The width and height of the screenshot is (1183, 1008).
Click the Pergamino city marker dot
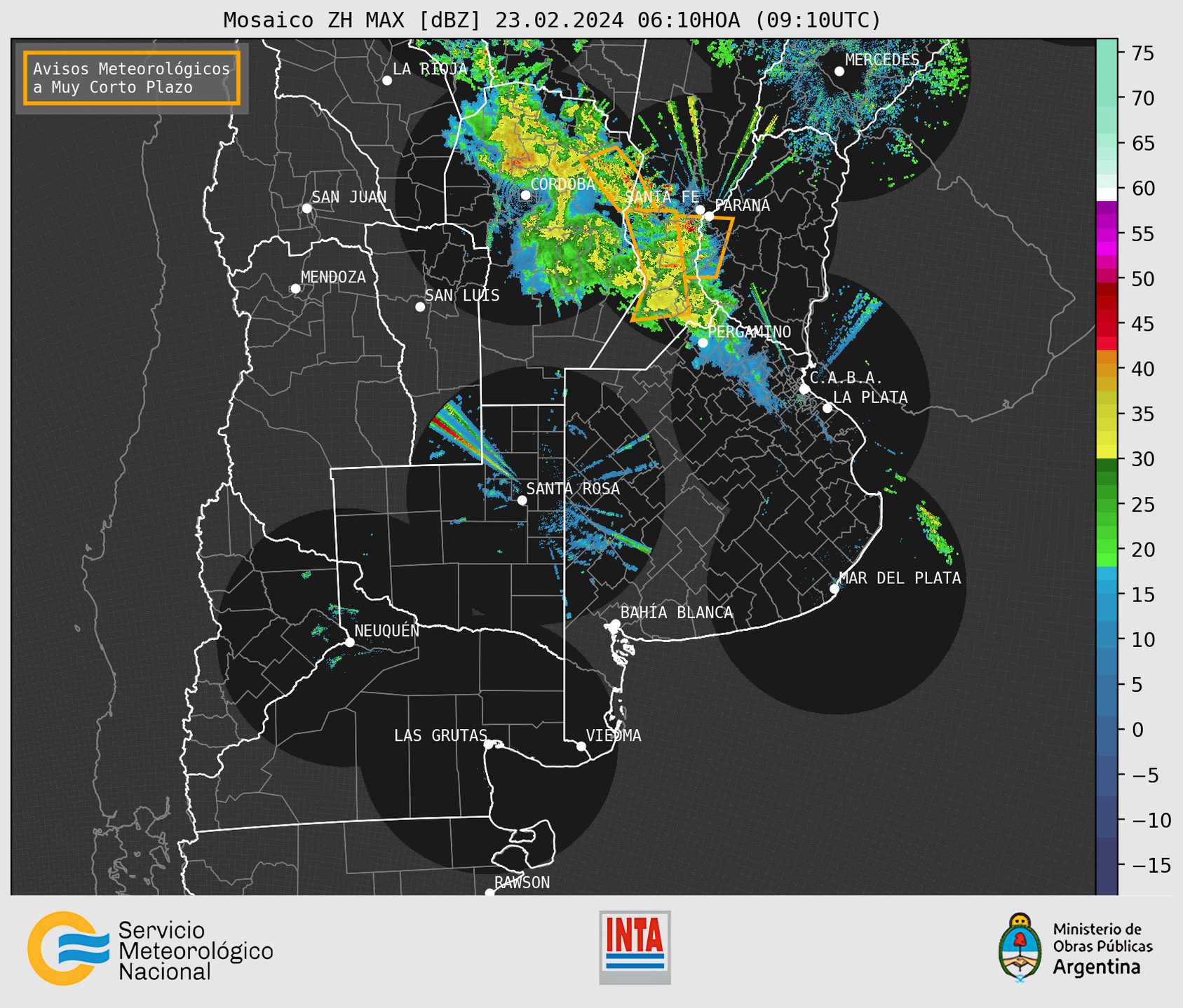(703, 343)
